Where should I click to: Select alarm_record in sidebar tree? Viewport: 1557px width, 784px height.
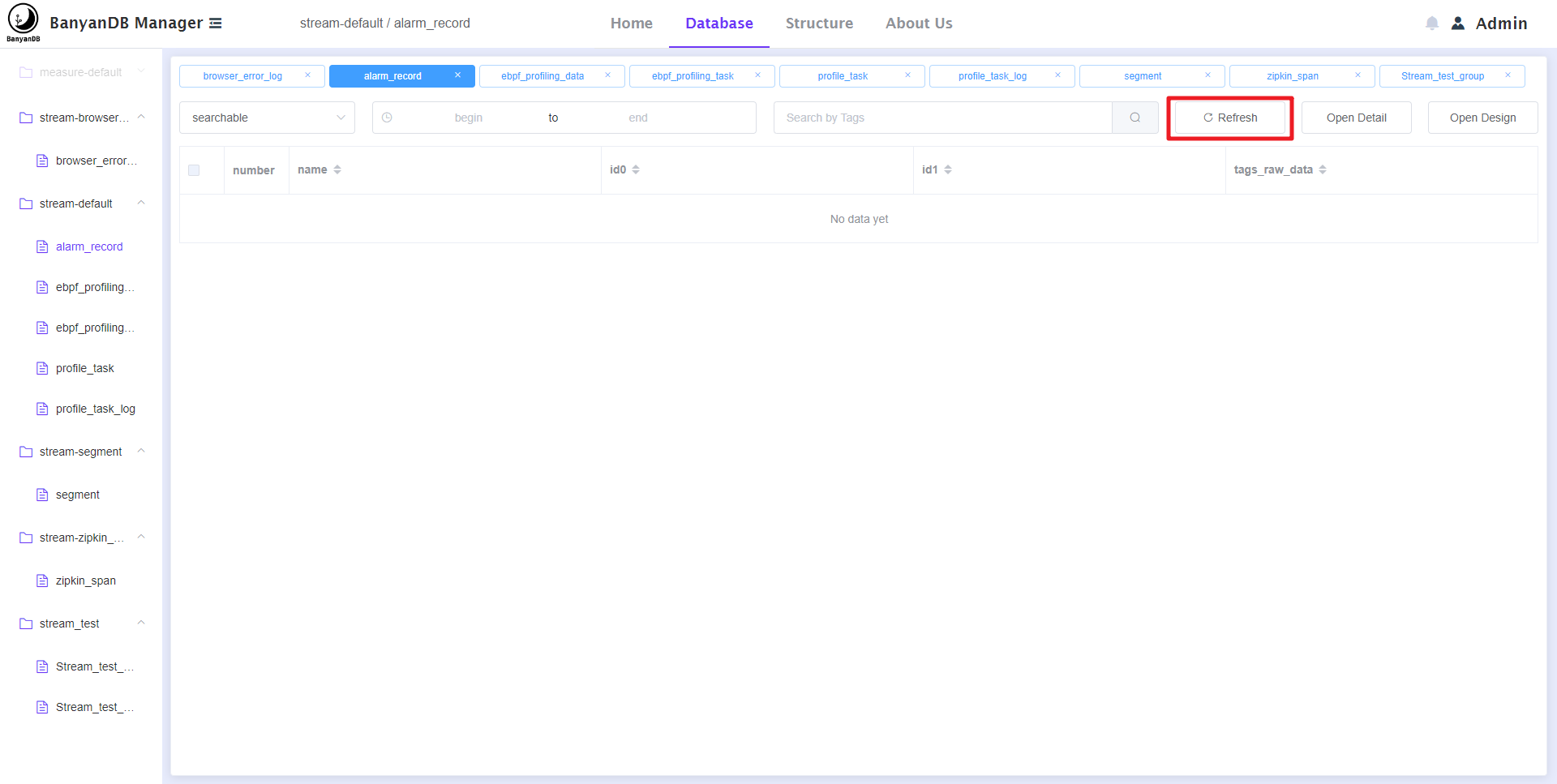(x=89, y=246)
